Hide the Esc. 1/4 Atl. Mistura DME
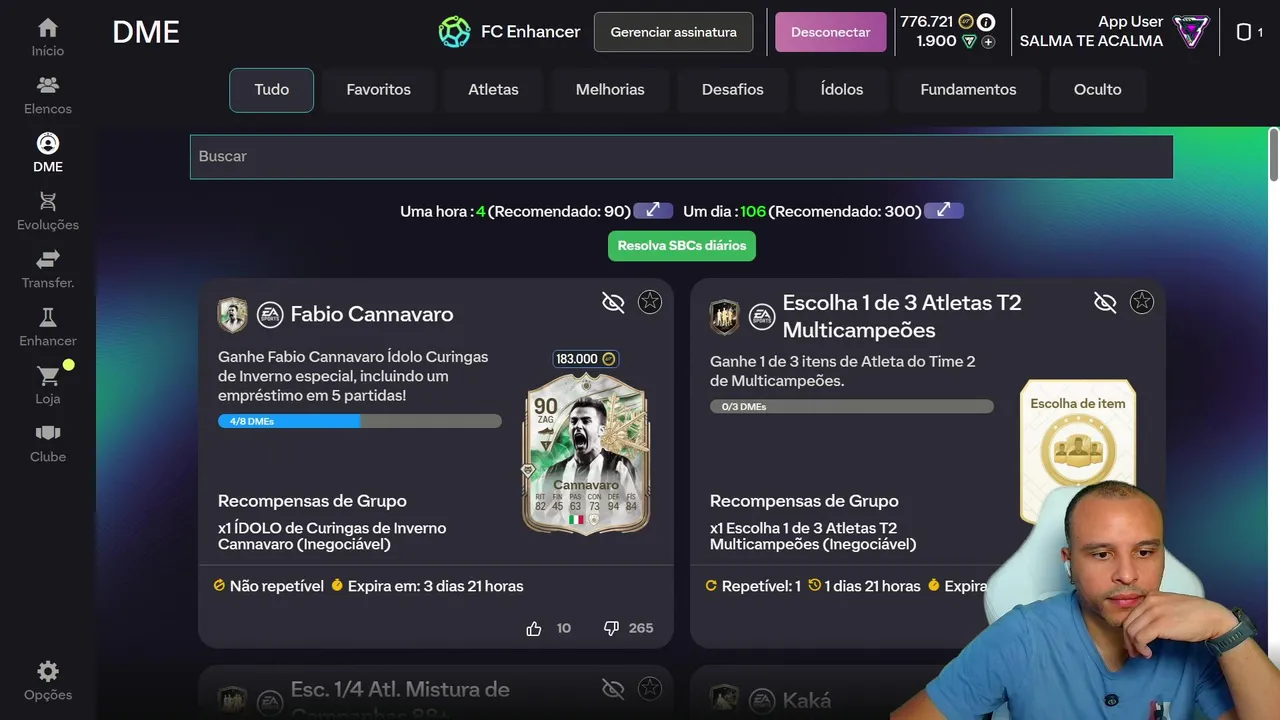Viewport: 1280px width, 720px height. [x=613, y=688]
